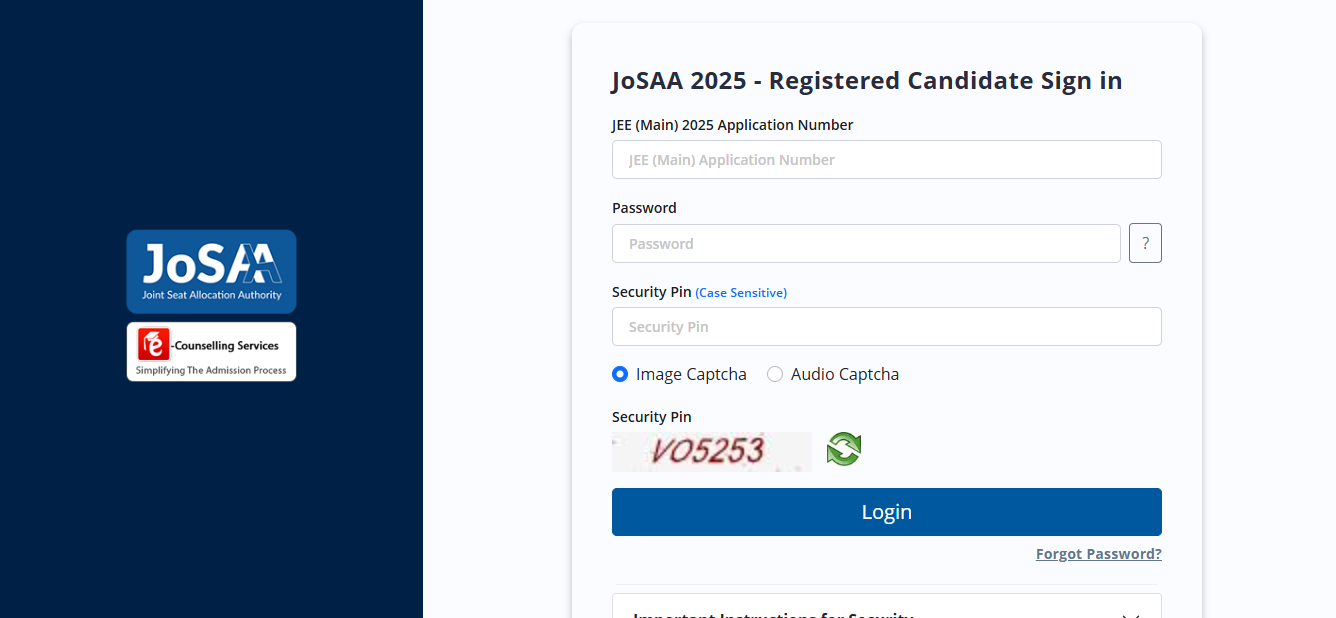Click the JoSAA logo

click(x=211, y=263)
